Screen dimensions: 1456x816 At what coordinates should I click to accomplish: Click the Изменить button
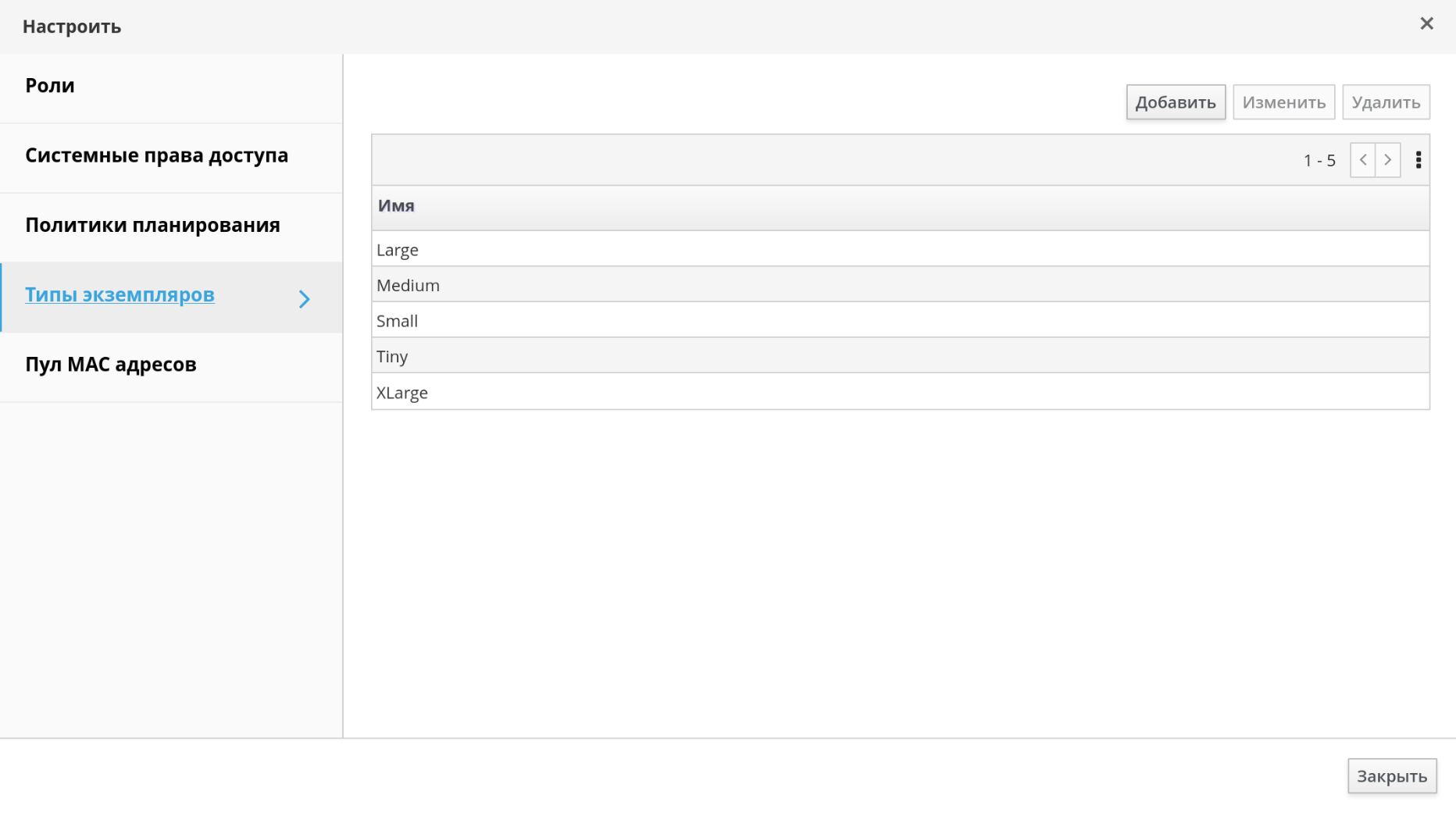(x=1283, y=102)
